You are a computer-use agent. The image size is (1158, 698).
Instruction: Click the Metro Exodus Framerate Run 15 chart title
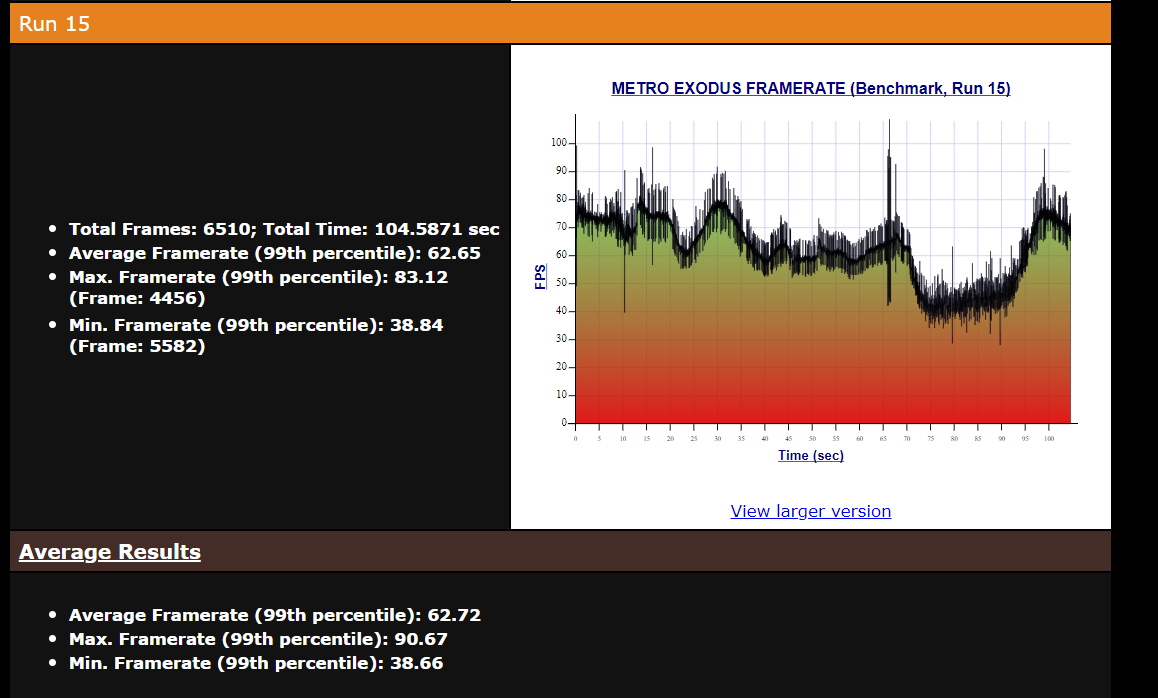click(x=810, y=89)
